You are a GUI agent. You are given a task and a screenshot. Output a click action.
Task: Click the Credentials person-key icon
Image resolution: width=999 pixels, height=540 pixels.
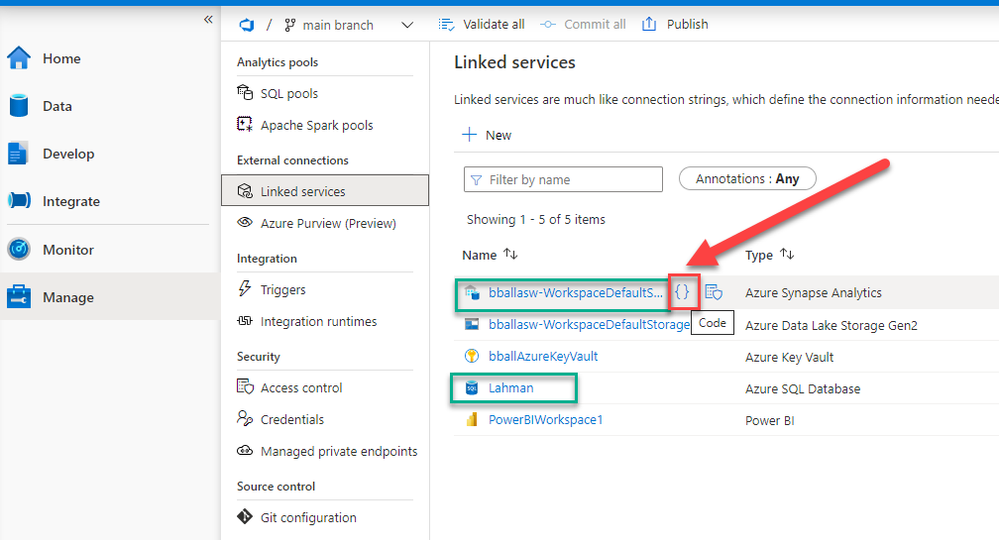[245, 418]
